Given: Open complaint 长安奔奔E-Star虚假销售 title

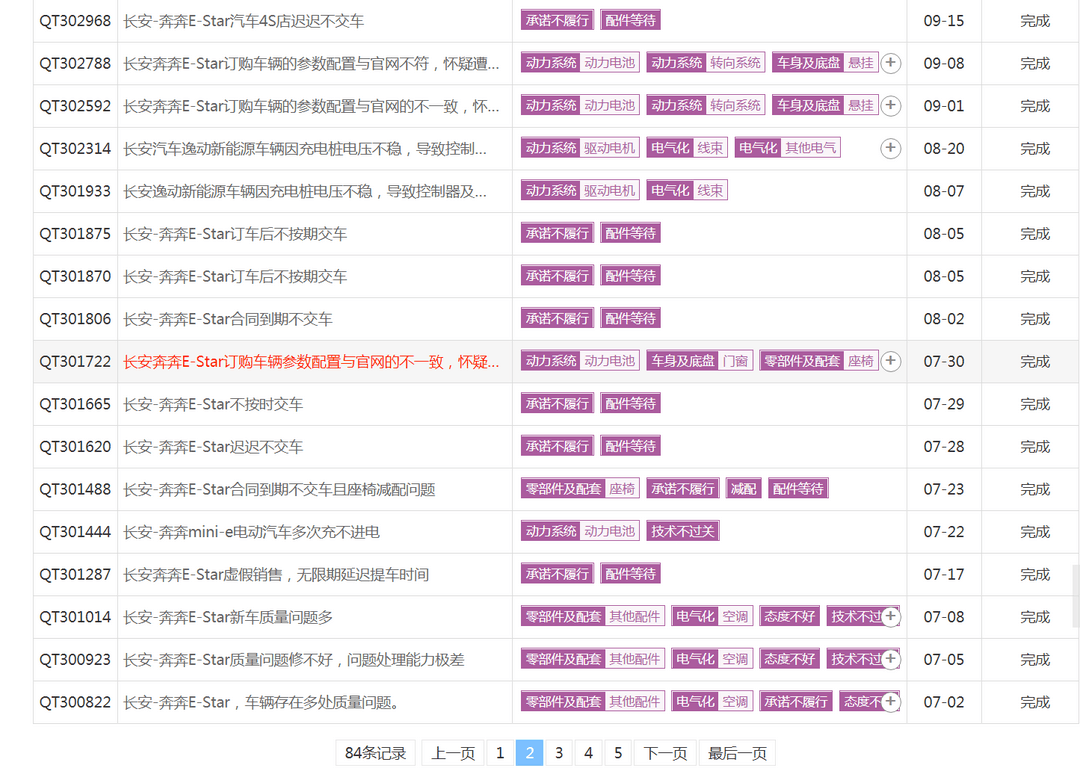Looking at the screenshot, I should [276, 574].
